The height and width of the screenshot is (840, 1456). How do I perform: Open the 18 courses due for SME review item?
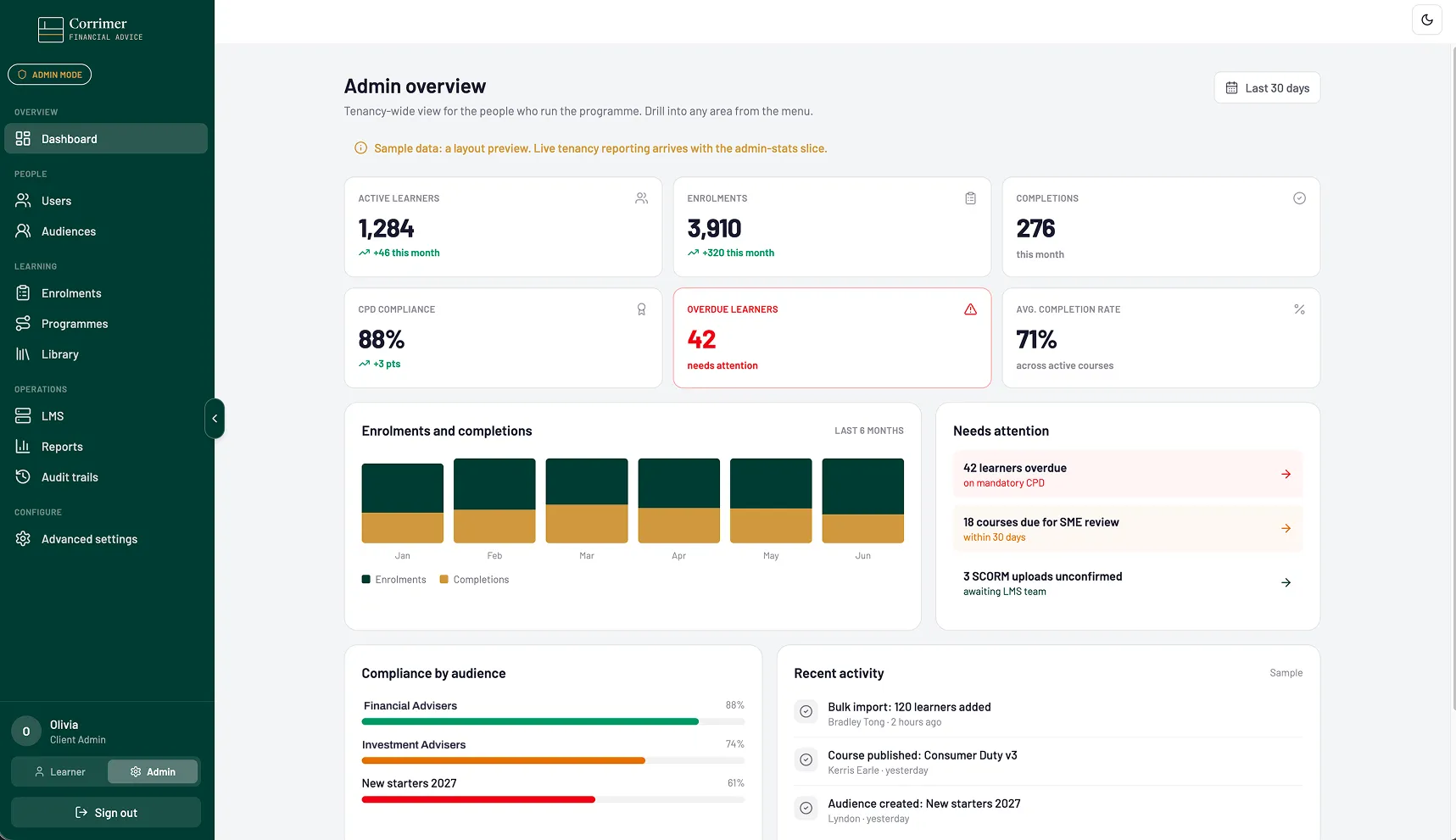1128,529
